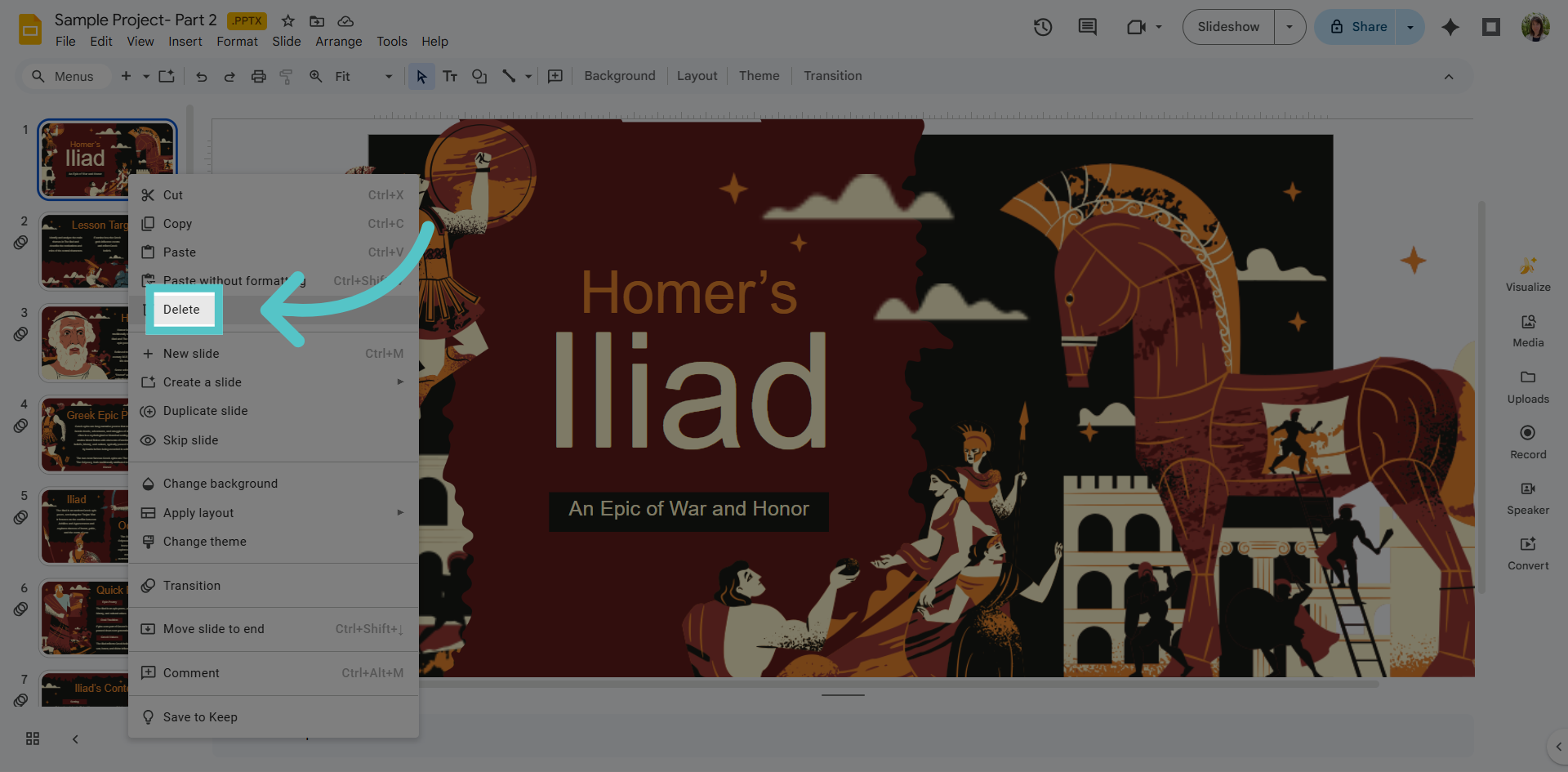Screen dimensions: 1568x772
Task: Open Speaker notes side tool
Action: point(1528,498)
